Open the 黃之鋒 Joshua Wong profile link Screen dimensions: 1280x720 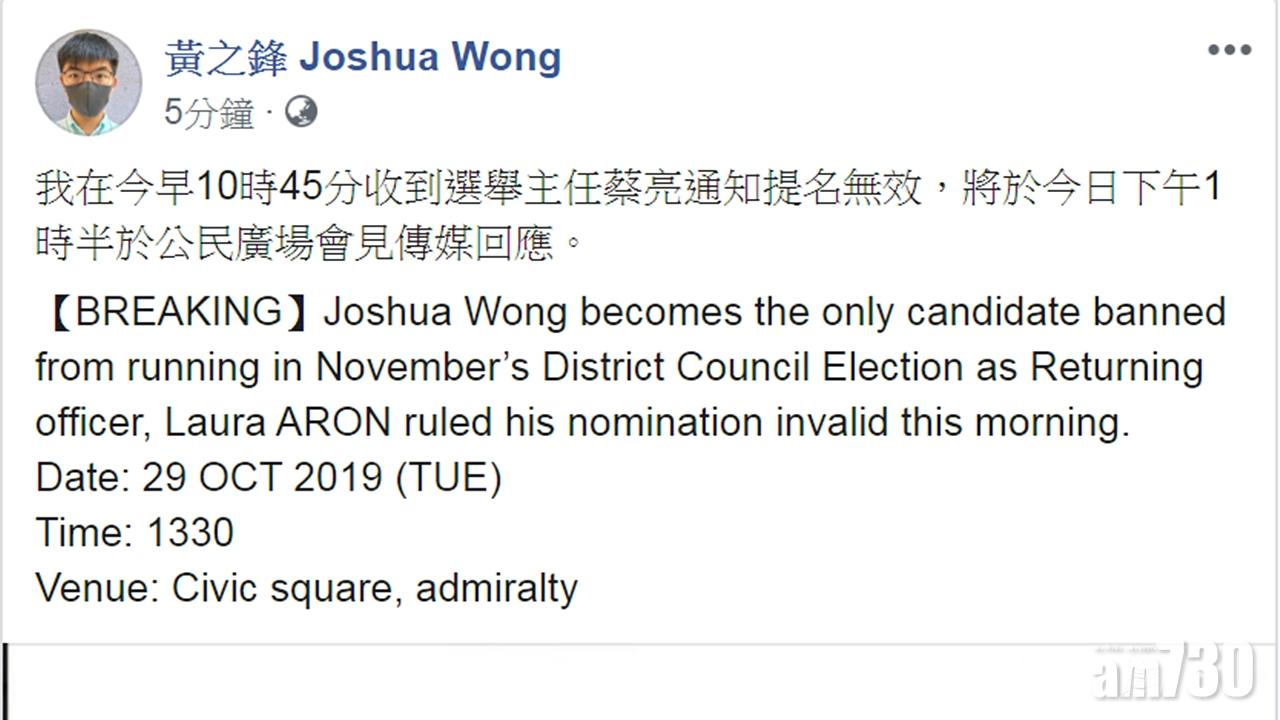tap(362, 57)
